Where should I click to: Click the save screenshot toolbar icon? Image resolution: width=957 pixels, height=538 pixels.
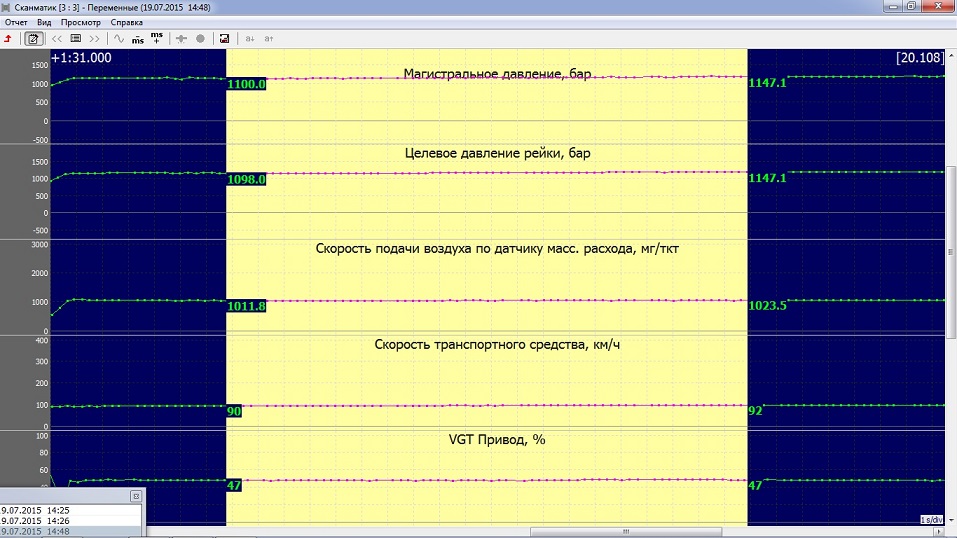pos(225,38)
